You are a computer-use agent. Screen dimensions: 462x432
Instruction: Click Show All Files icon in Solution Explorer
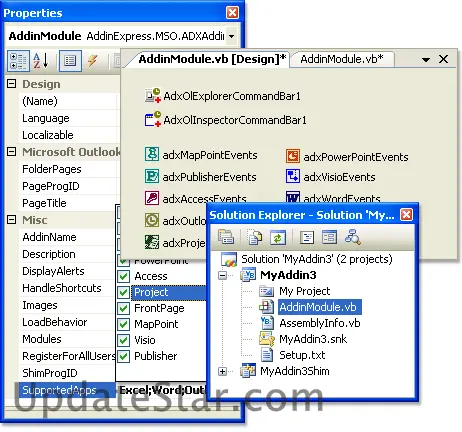point(255,237)
